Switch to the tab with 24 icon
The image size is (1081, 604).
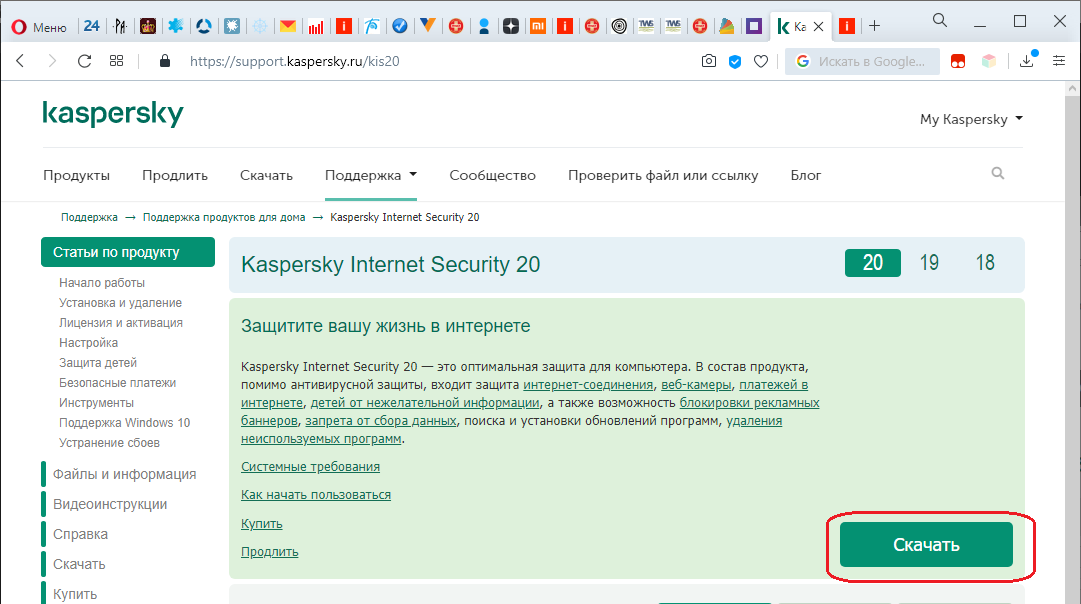(92, 26)
